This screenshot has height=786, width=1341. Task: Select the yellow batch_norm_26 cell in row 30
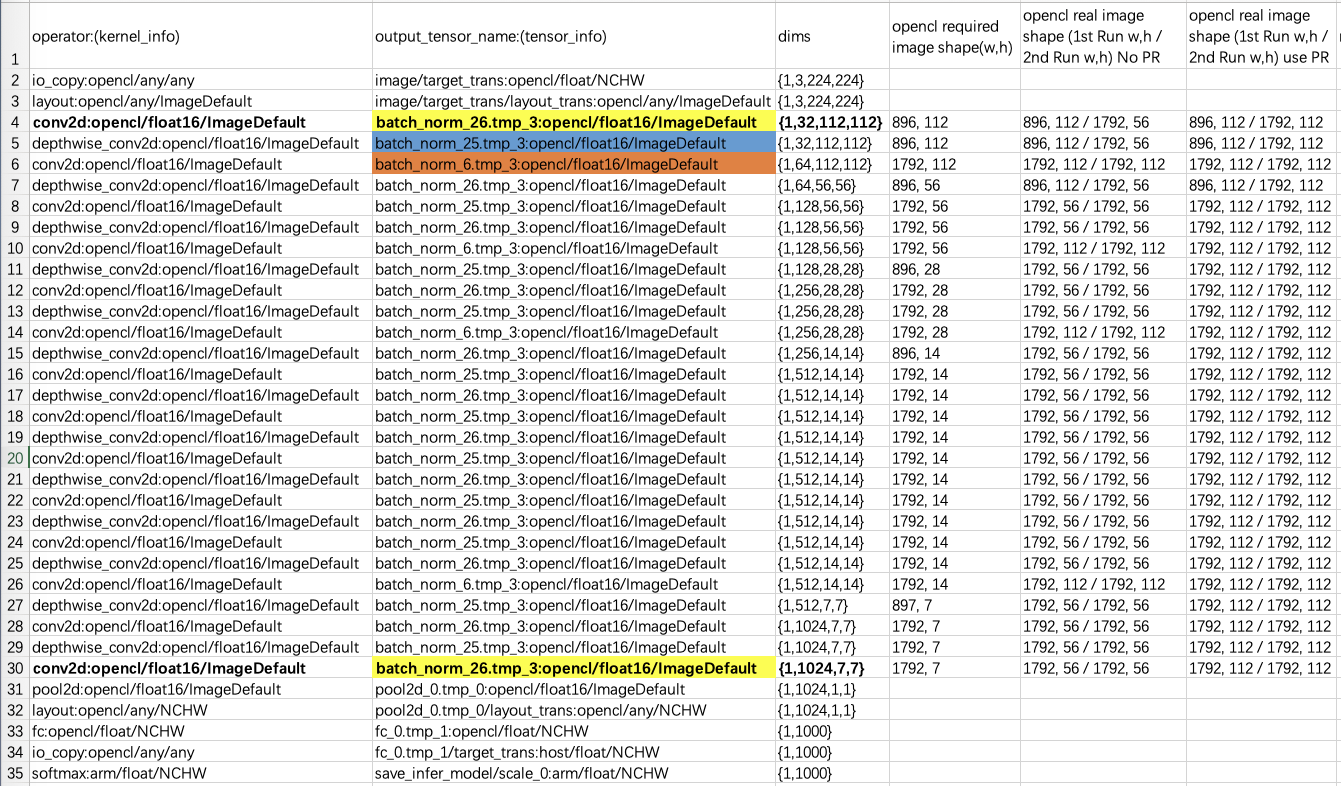pyautogui.click(x=573, y=668)
